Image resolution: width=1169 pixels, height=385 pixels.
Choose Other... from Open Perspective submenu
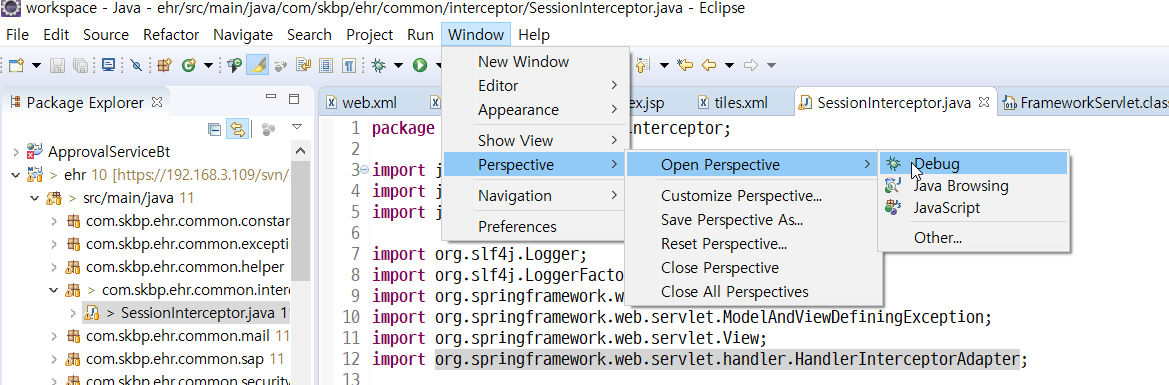[974, 239]
